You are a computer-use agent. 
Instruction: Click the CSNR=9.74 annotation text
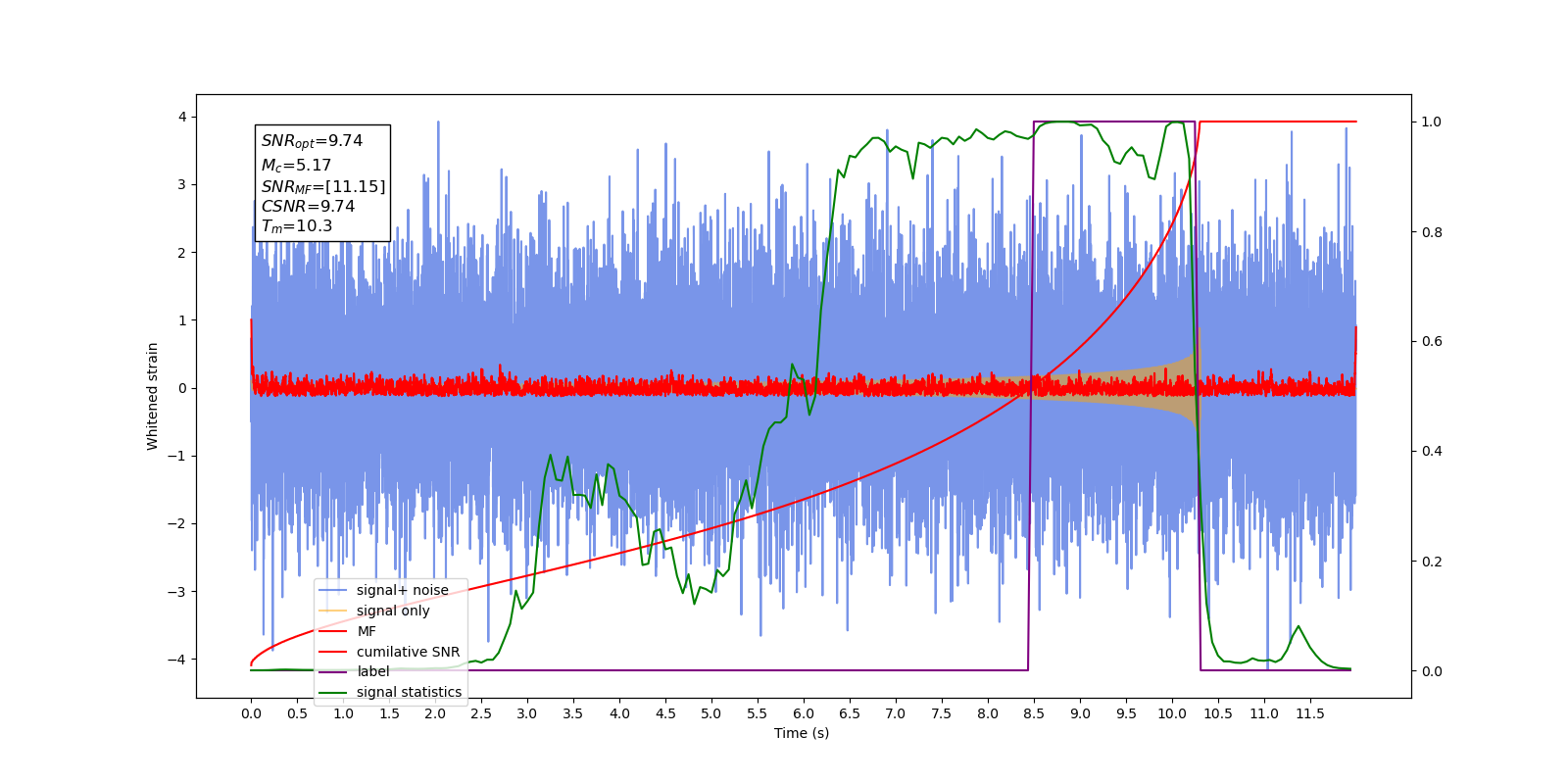click(x=308, y=206)
